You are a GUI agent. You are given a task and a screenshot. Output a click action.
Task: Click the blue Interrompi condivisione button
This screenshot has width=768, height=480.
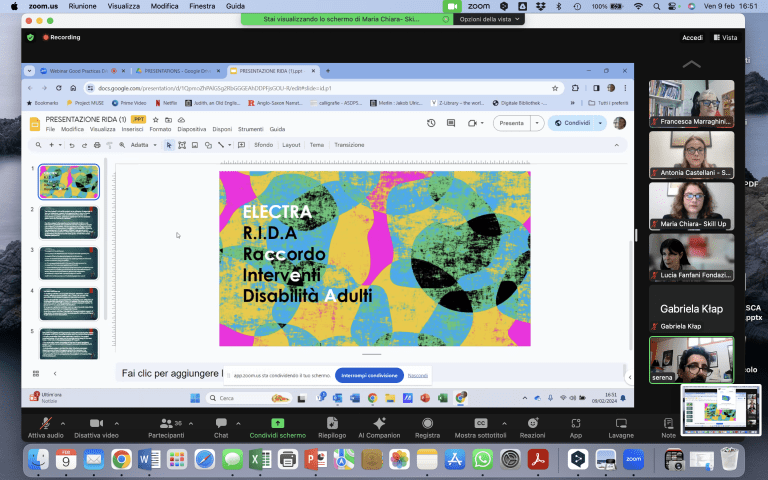click(x=369, y=375)
